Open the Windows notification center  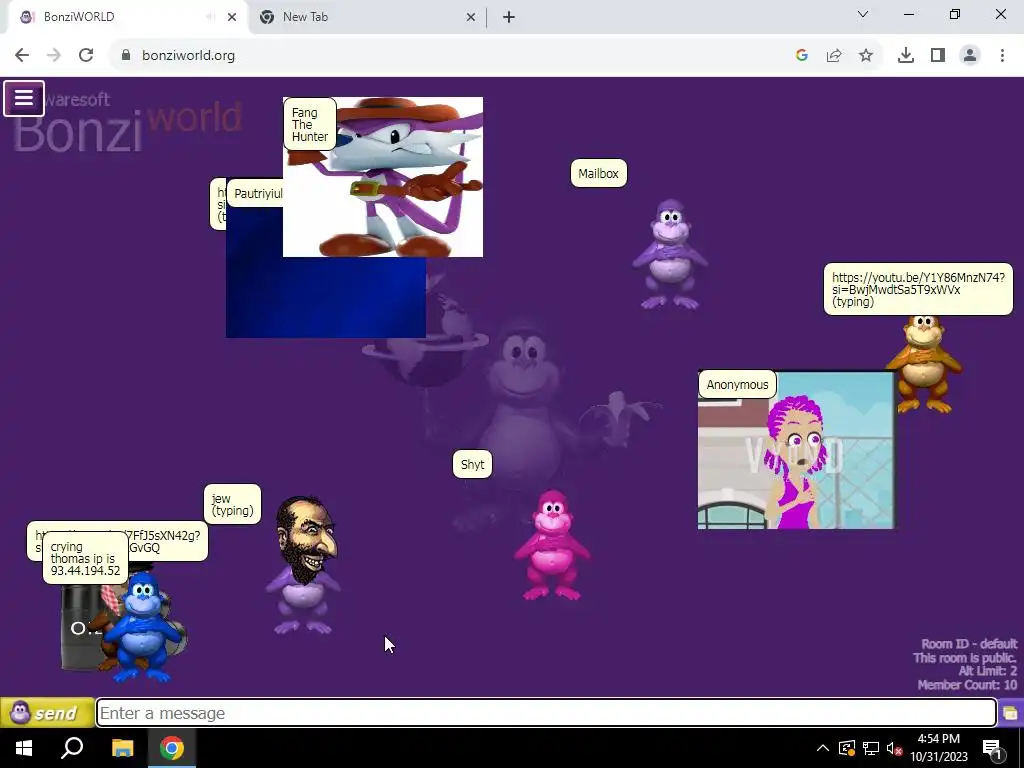[x=993, y=748]
